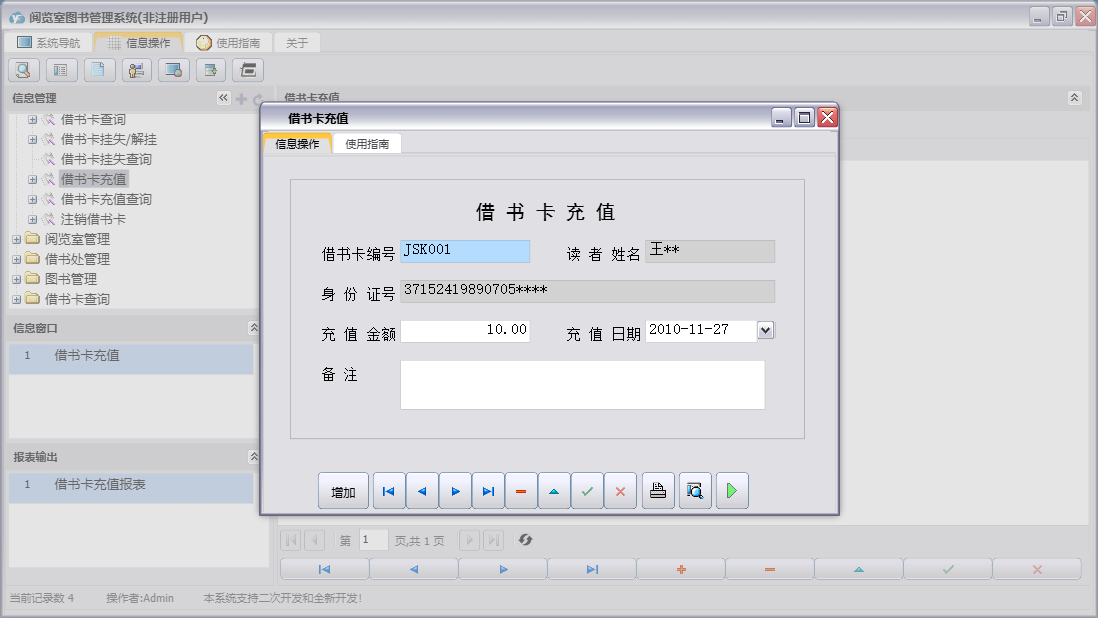Select 借书卡充值报表 in the report output list
This screenshot has width=1098, height=618.
pos(100,485)
